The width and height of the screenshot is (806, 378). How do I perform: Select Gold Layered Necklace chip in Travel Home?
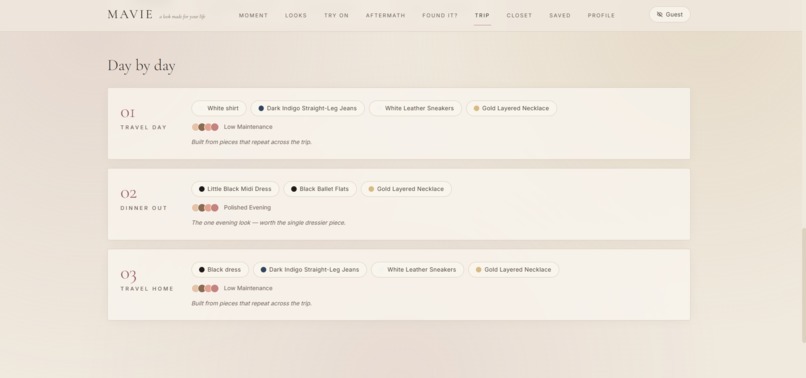[x=514, y=269]
